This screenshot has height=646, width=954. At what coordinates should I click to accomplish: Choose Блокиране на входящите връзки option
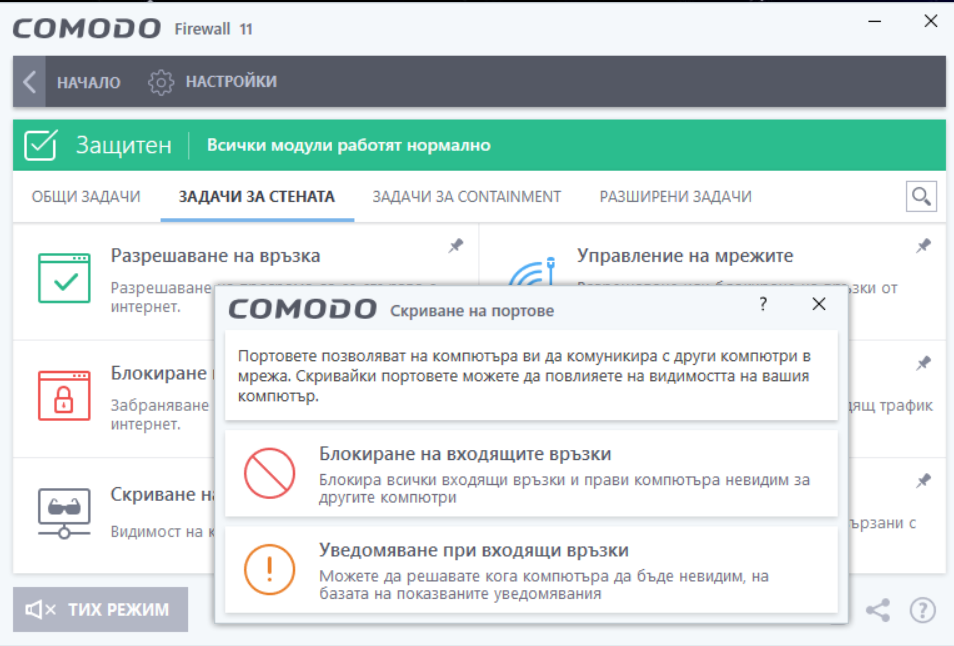pyautogui.click(x=531, y=474)
